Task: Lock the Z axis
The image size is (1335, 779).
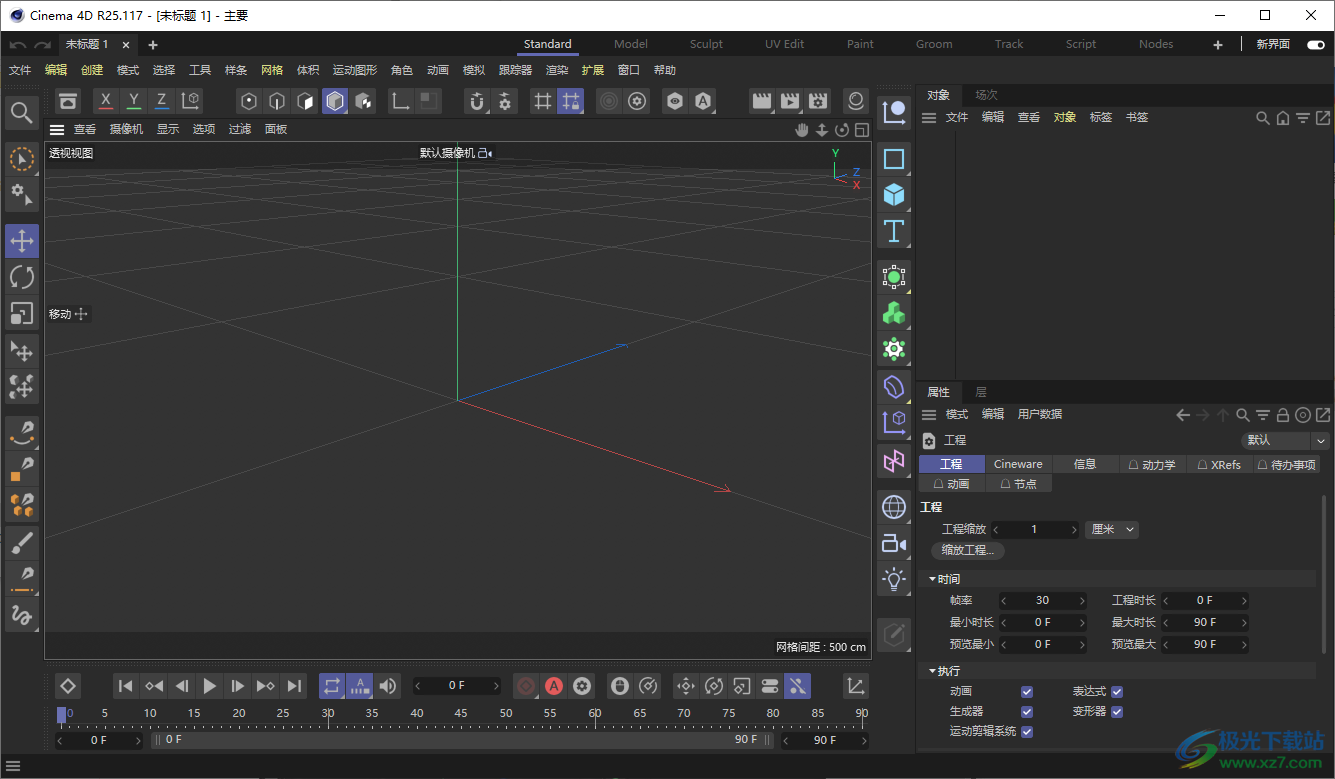Action: tap(162, 101)
